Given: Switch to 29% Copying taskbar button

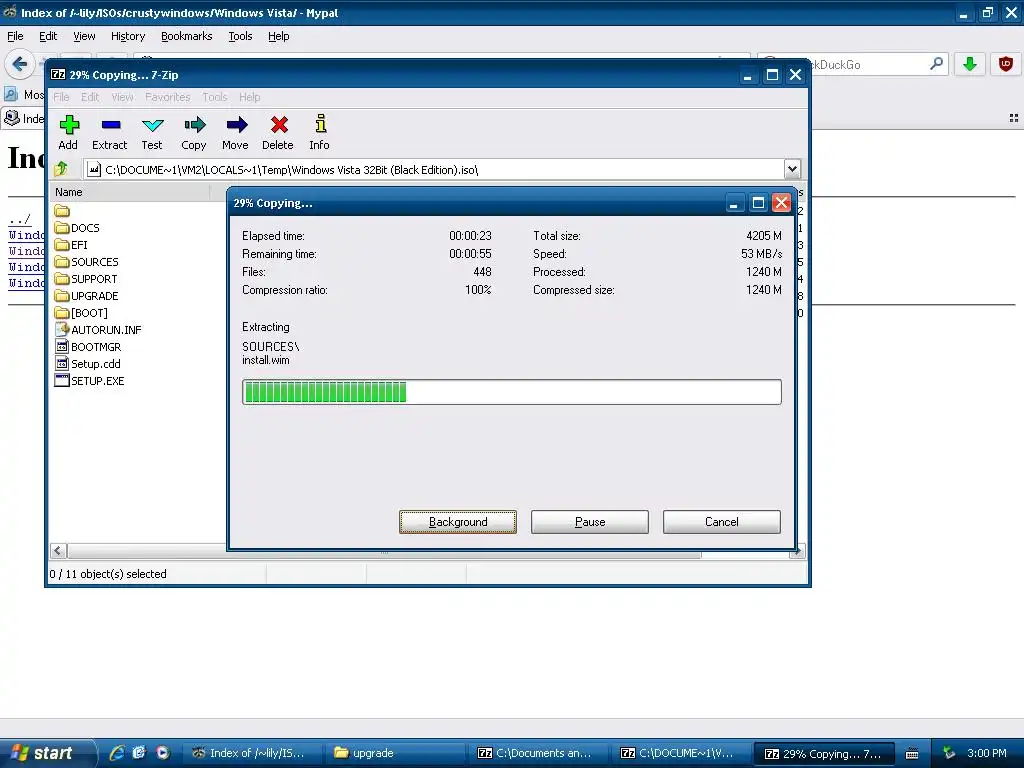Looking at the screenshot, I should pyautogui.click(x=823, y=753).
